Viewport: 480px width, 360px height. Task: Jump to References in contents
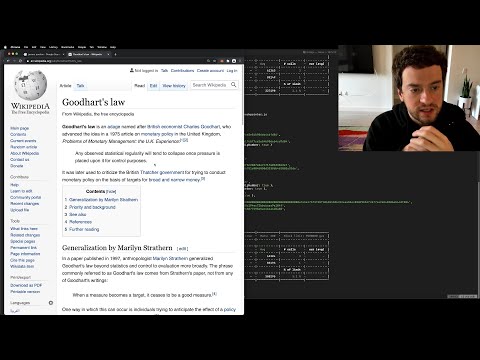tap(80, 222)
